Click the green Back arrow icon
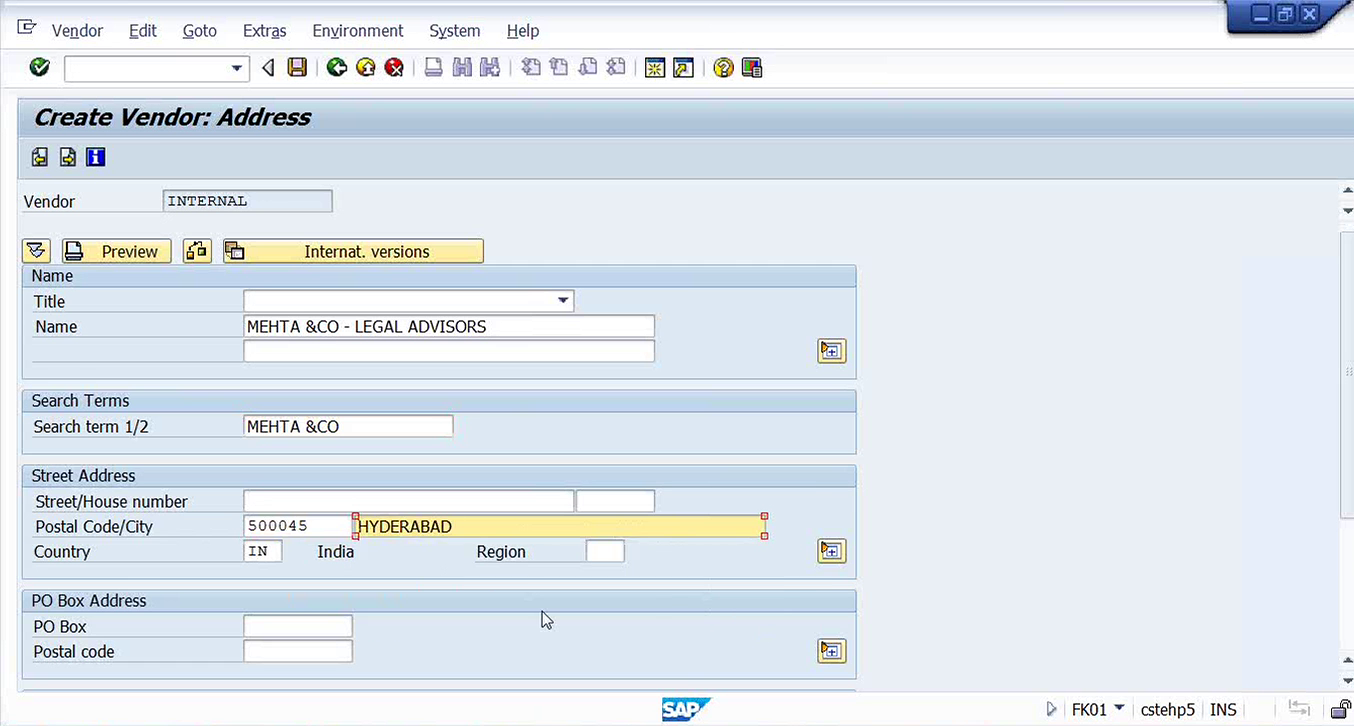1354x726 pixels. [337, 68]
